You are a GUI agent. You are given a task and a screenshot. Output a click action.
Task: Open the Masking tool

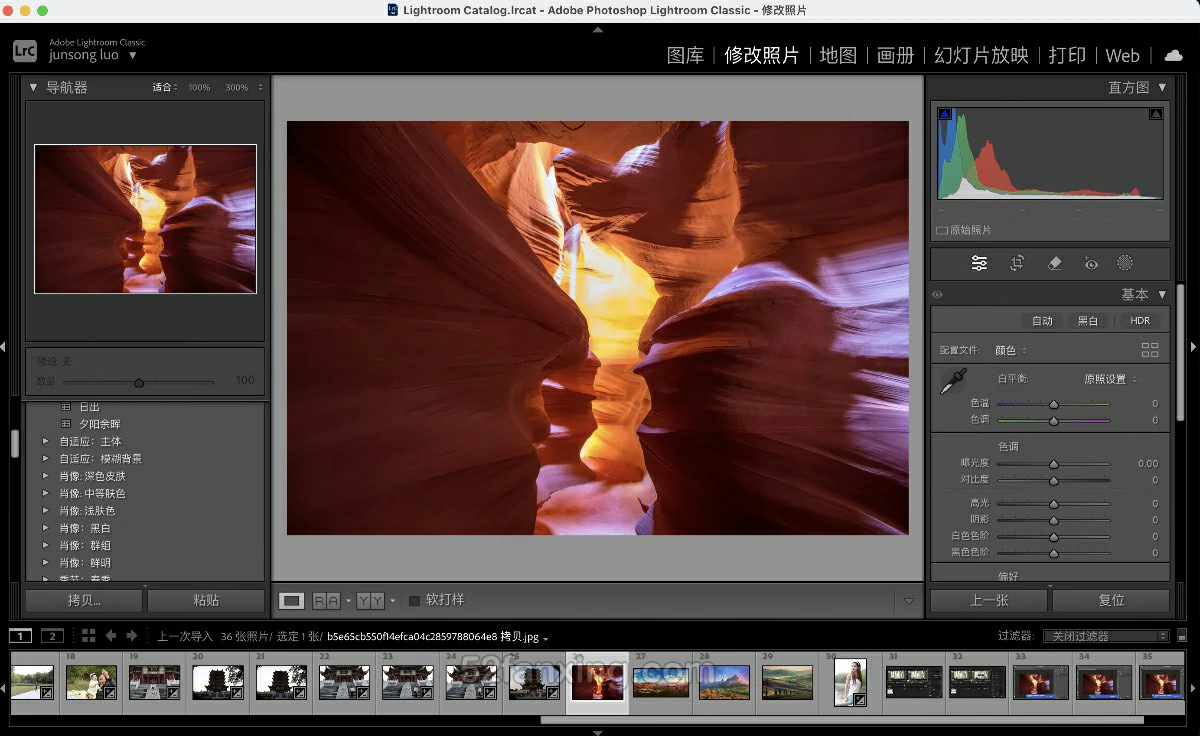click(x=1125, y=263)
